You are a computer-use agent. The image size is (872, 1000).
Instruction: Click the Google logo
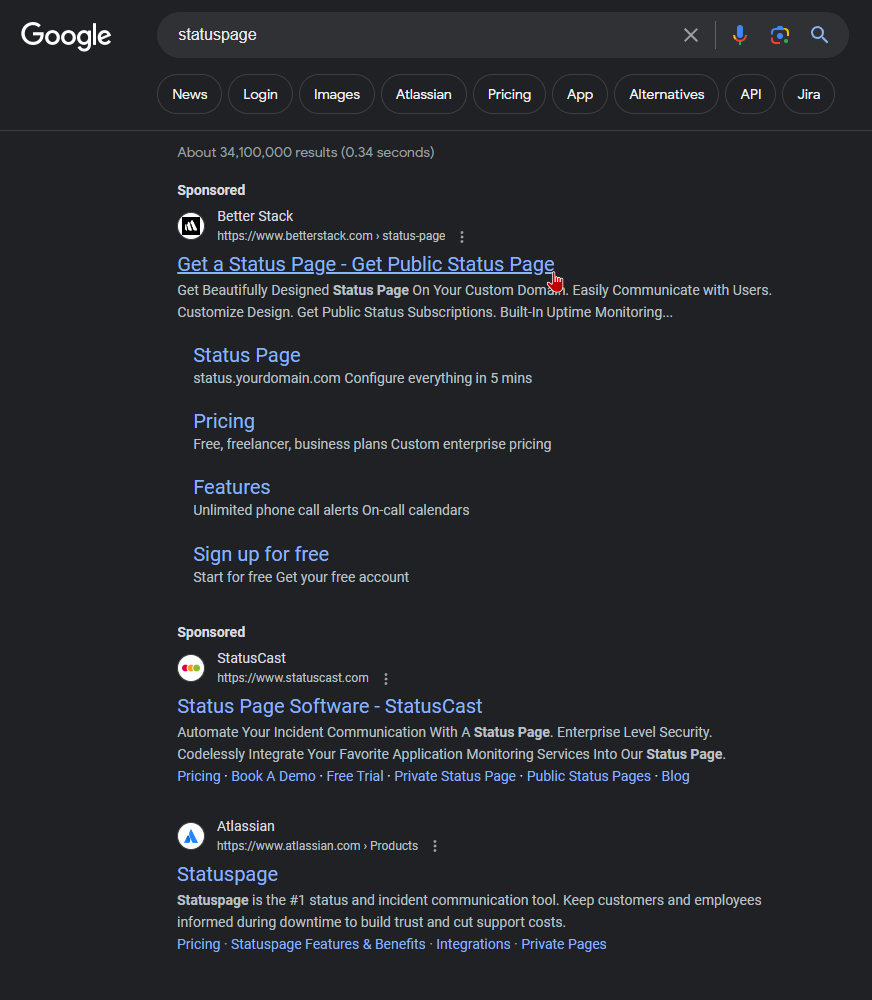(66, 36)
